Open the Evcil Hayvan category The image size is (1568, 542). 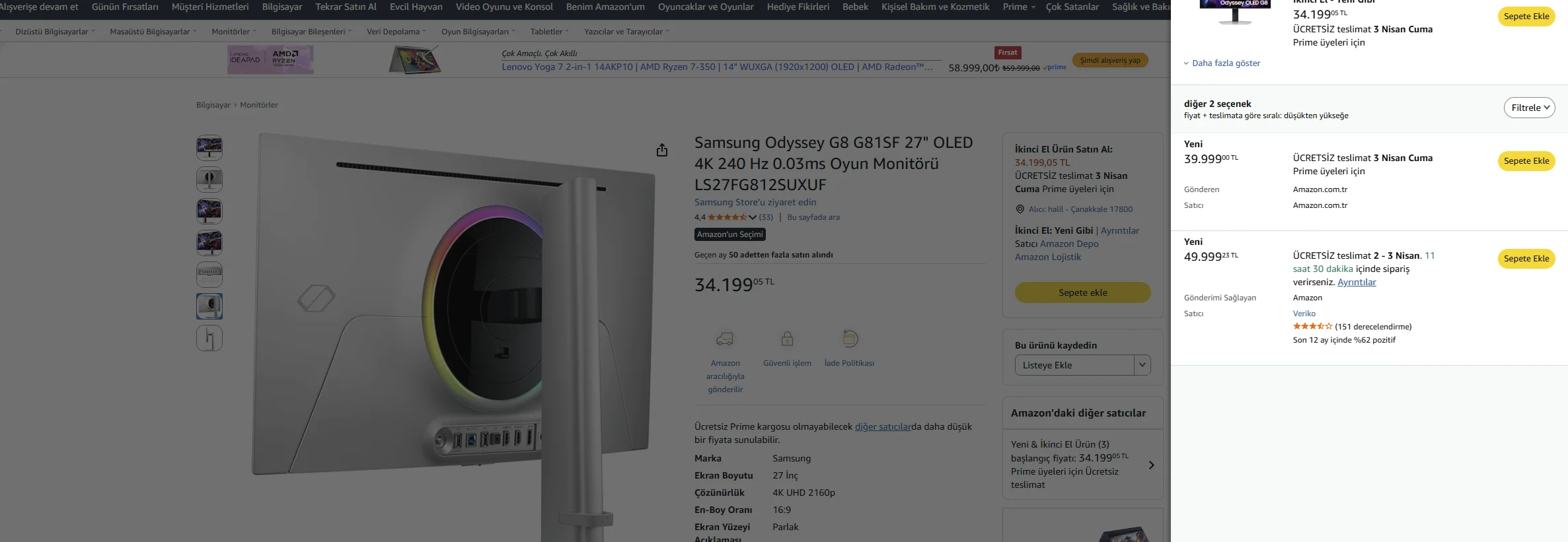point(416,7)
